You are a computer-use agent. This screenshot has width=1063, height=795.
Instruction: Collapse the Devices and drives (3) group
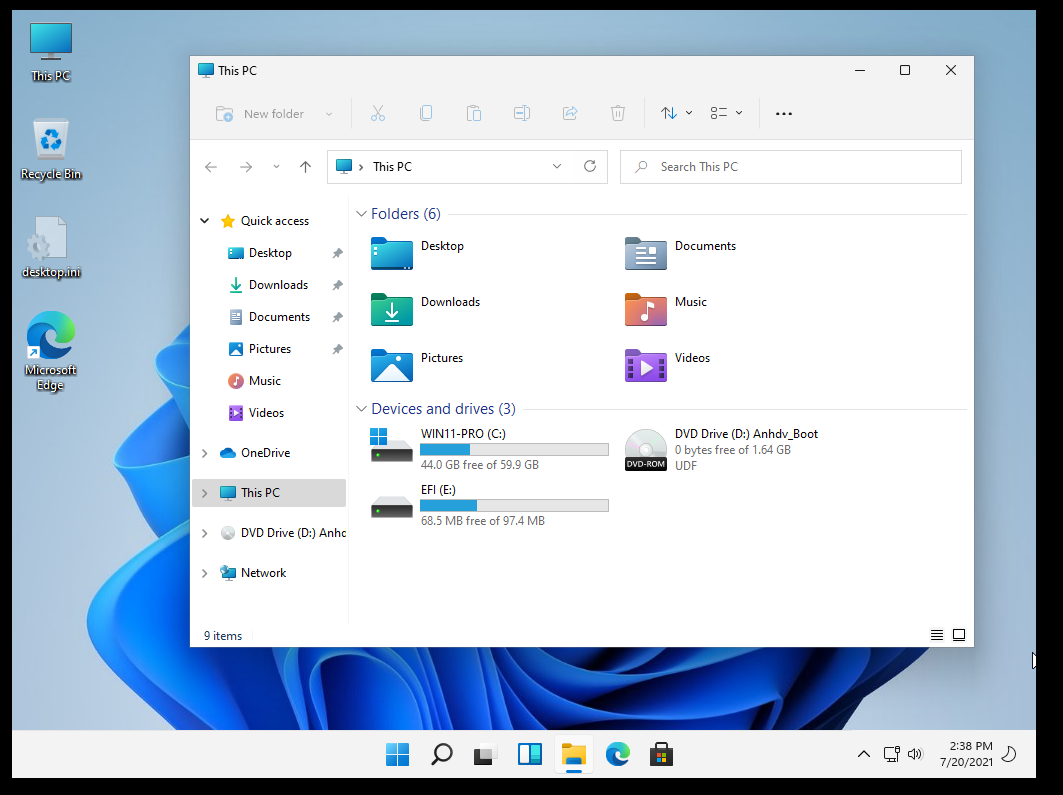tap(361, 409)
